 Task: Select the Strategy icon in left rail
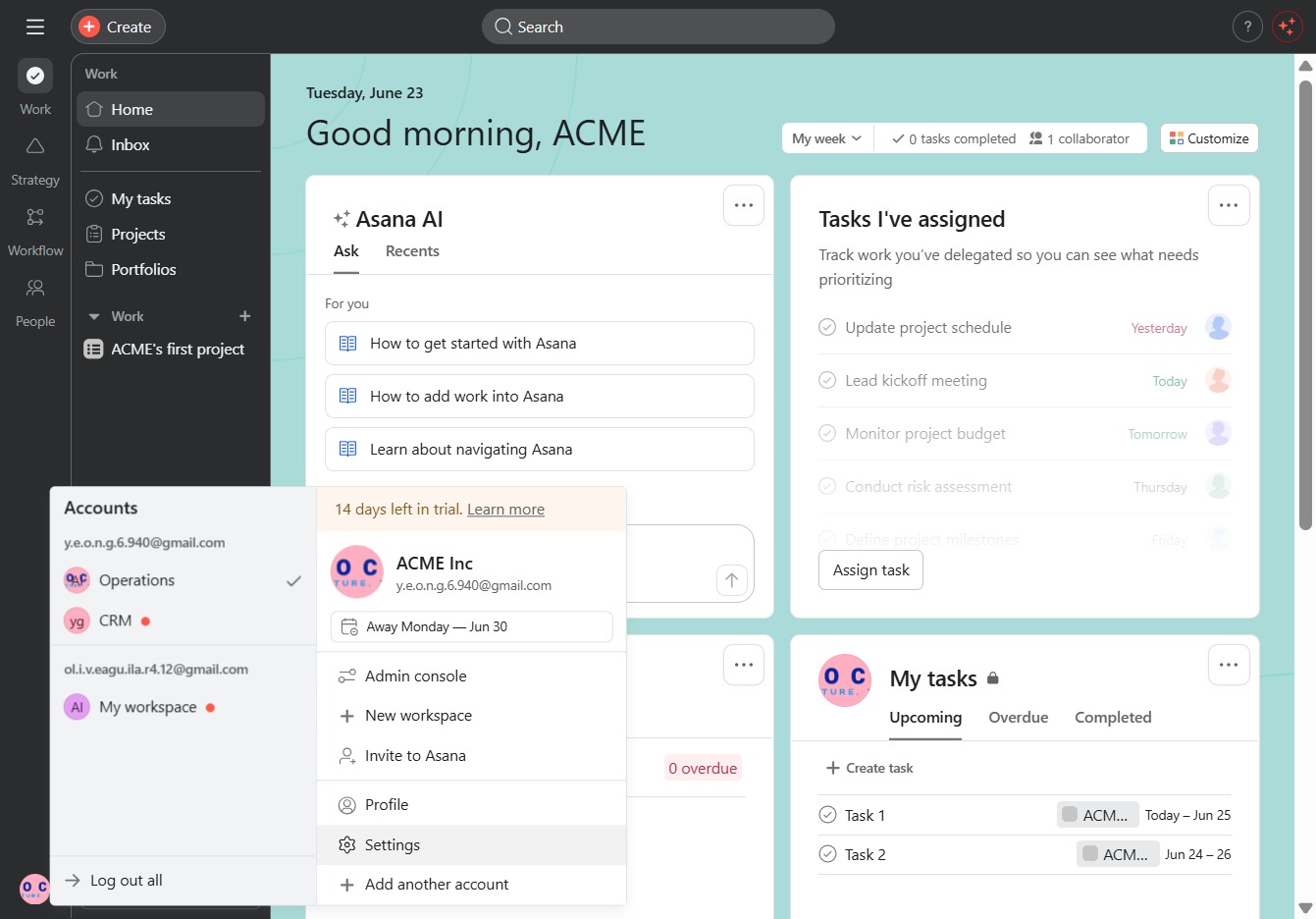pyautogui.click(x=35, y=146)
